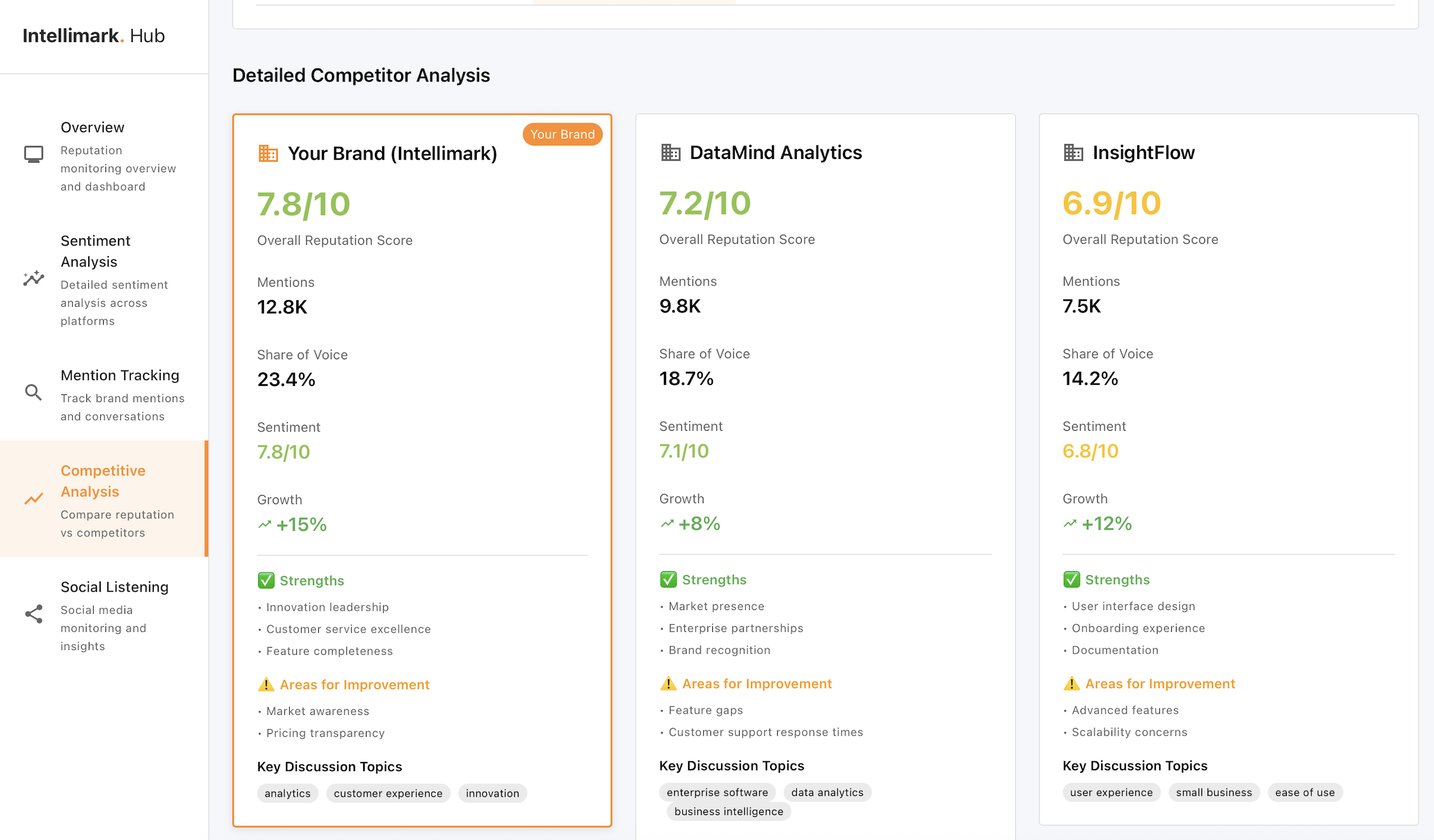Click the building icon beside InsightFlow
This screenshot has width=1434, height=840.
(1073, 153)
